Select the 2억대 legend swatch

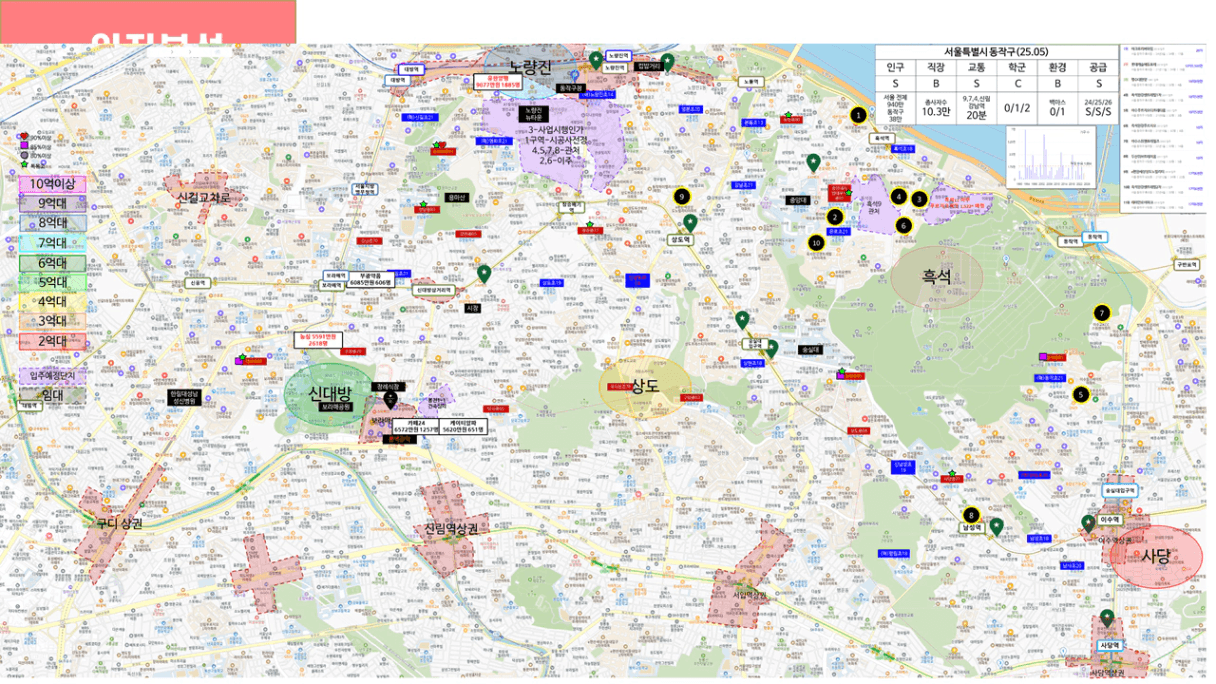tap(52, 340)
